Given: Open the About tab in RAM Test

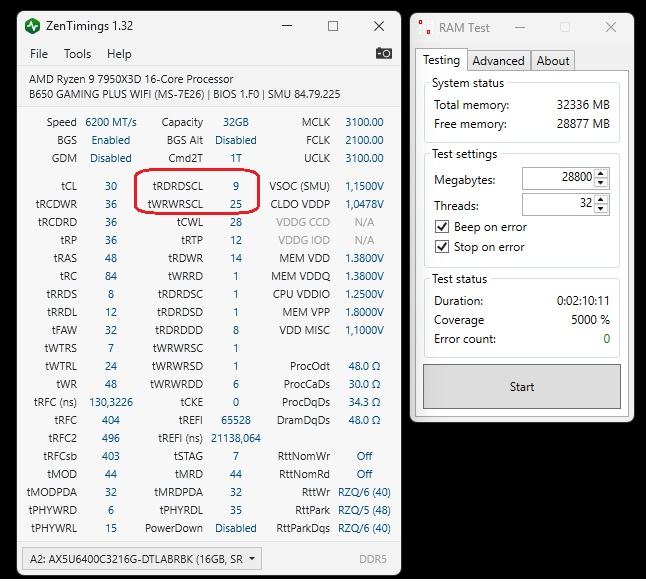Looking at the screenshot, I should (x=553, y=61).
